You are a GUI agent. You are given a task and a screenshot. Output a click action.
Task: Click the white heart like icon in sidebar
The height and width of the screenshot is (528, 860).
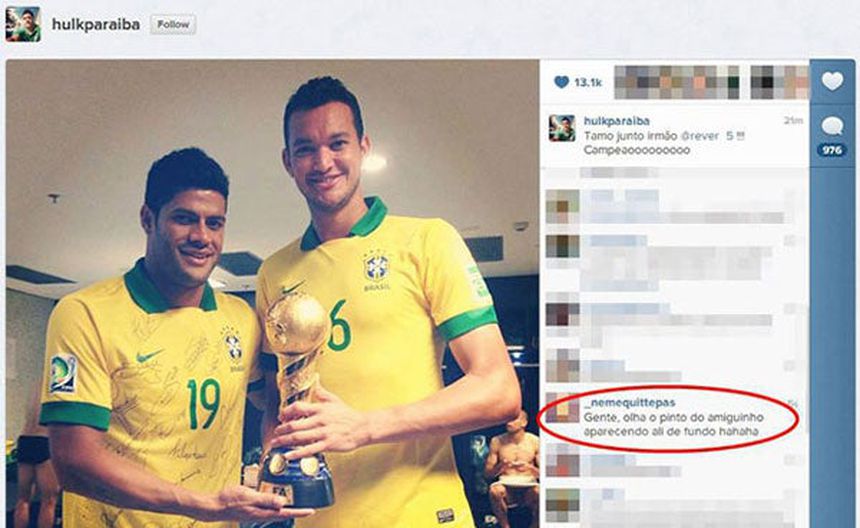(832, 82)
